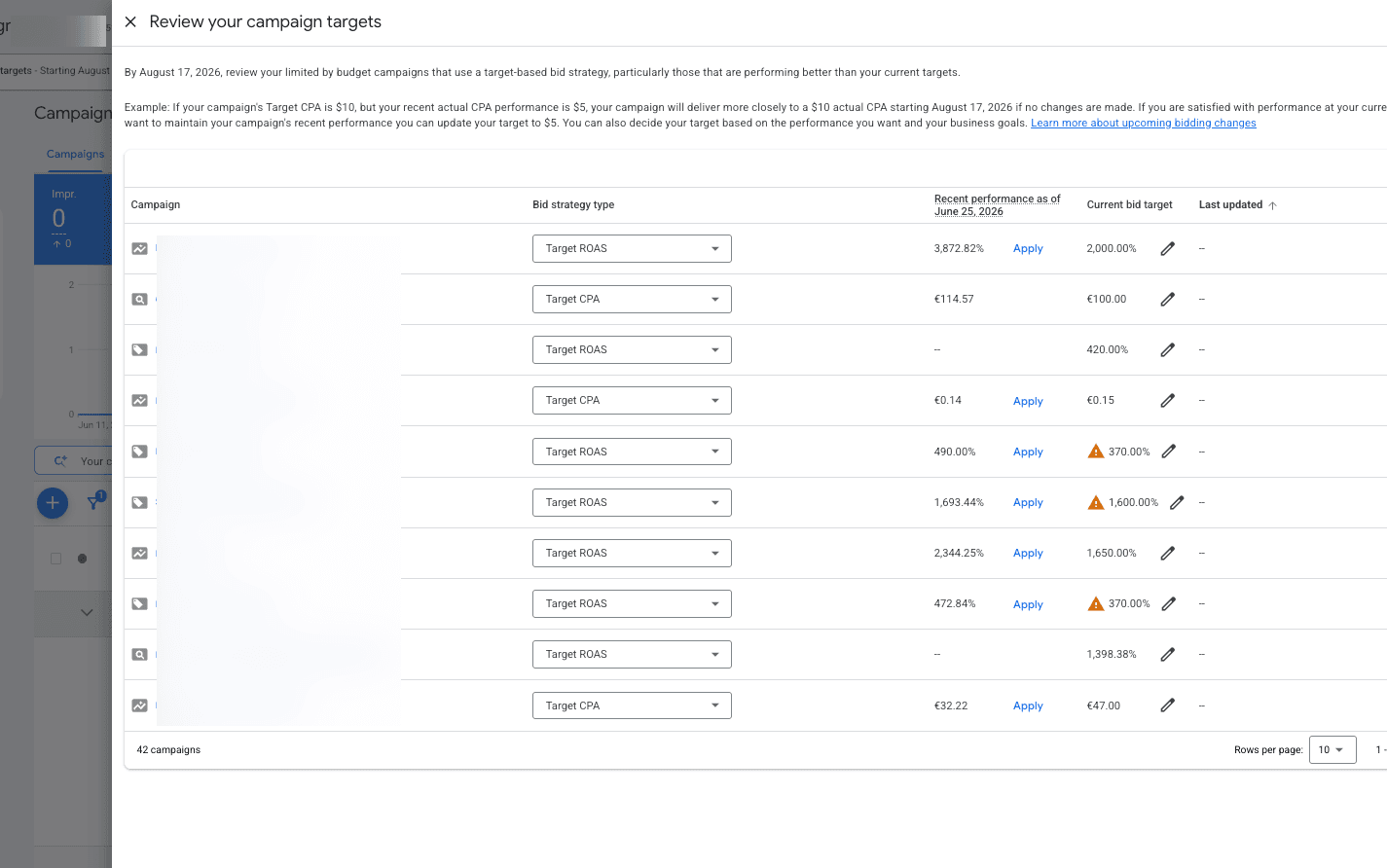Click the campaign icon in the €0.14 row
This screenshot has height=868, width=1387.
click(x=140, y=400)
